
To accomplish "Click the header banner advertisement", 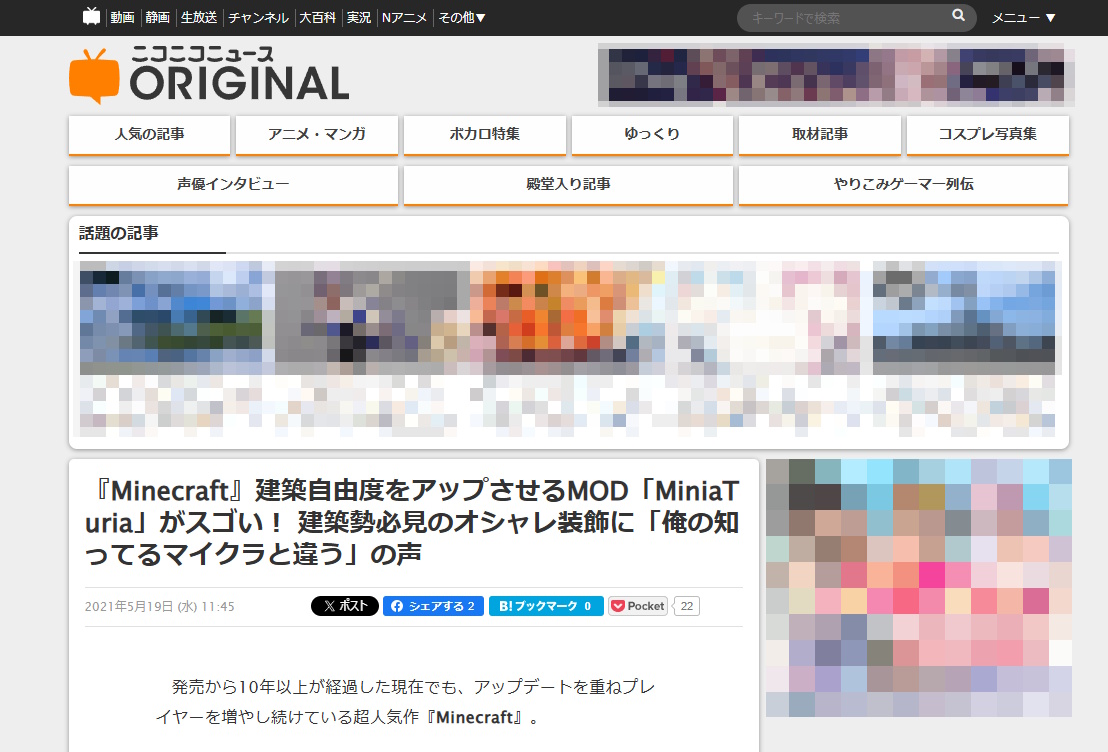I will click(836, 75).
